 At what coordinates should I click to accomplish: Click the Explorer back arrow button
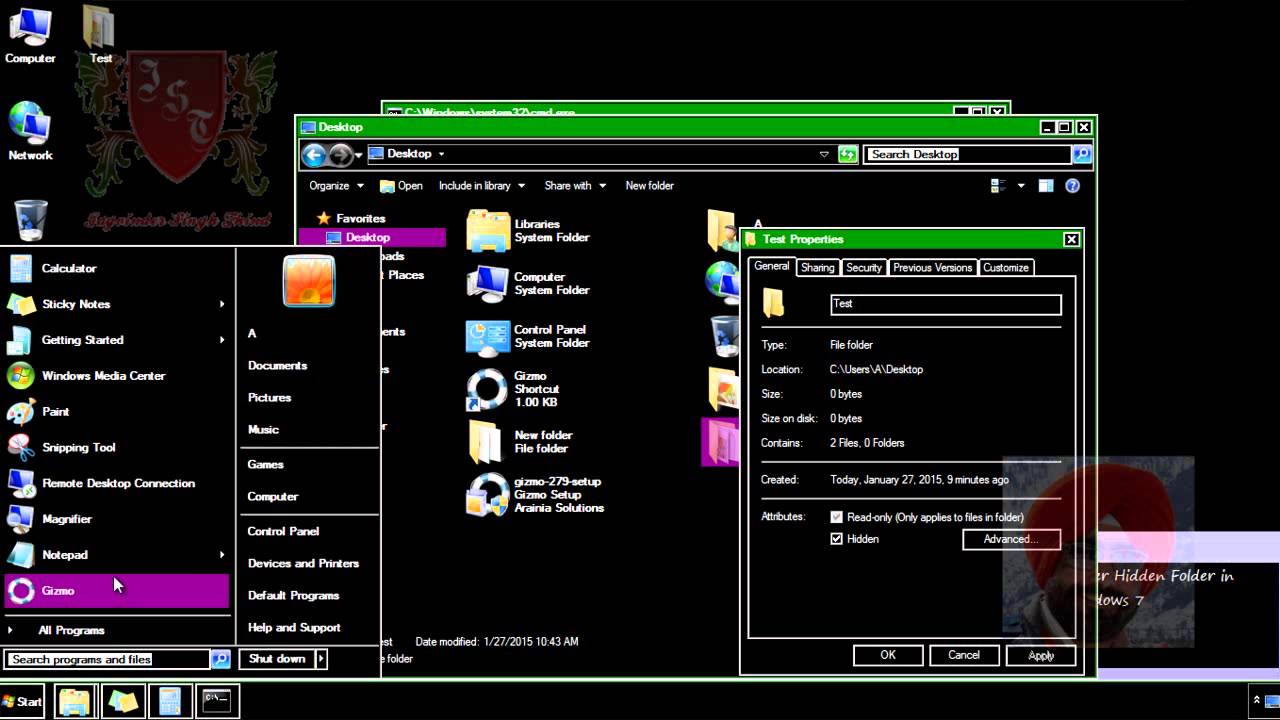coord(314,154)
